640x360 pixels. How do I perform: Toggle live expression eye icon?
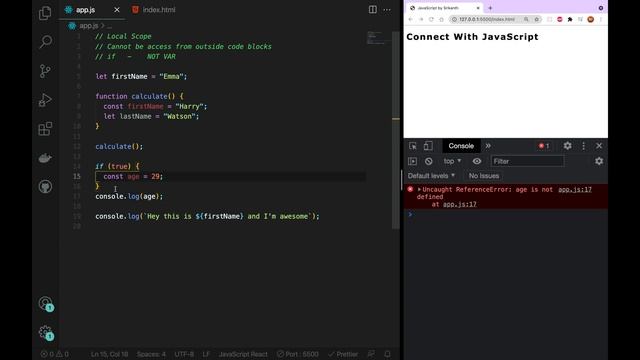[477, 161]
